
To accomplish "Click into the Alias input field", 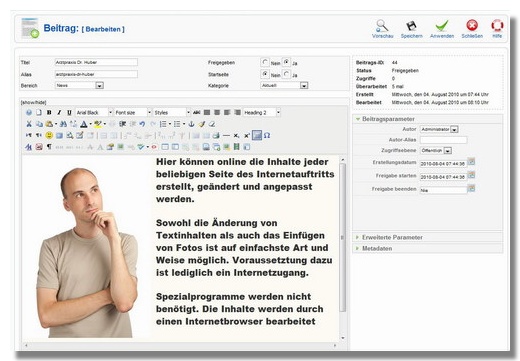I will 96,74.
